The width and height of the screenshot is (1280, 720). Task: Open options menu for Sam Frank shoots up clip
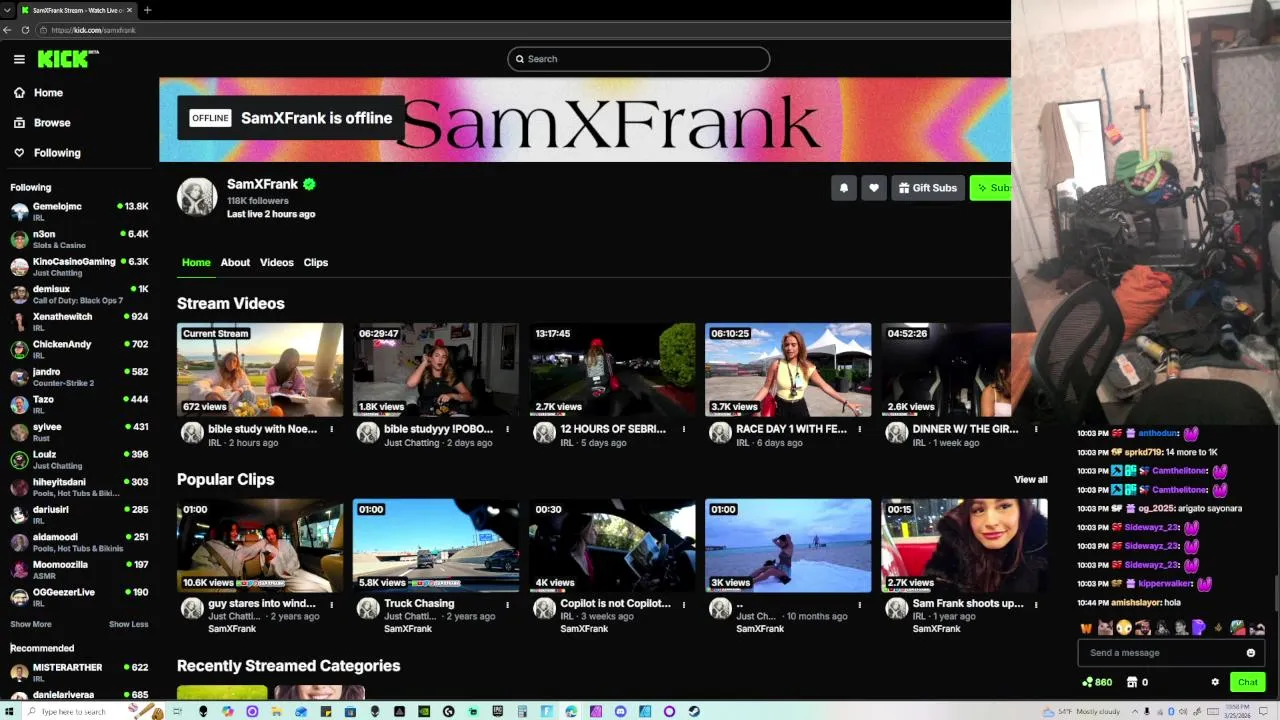click(1036, 604)
